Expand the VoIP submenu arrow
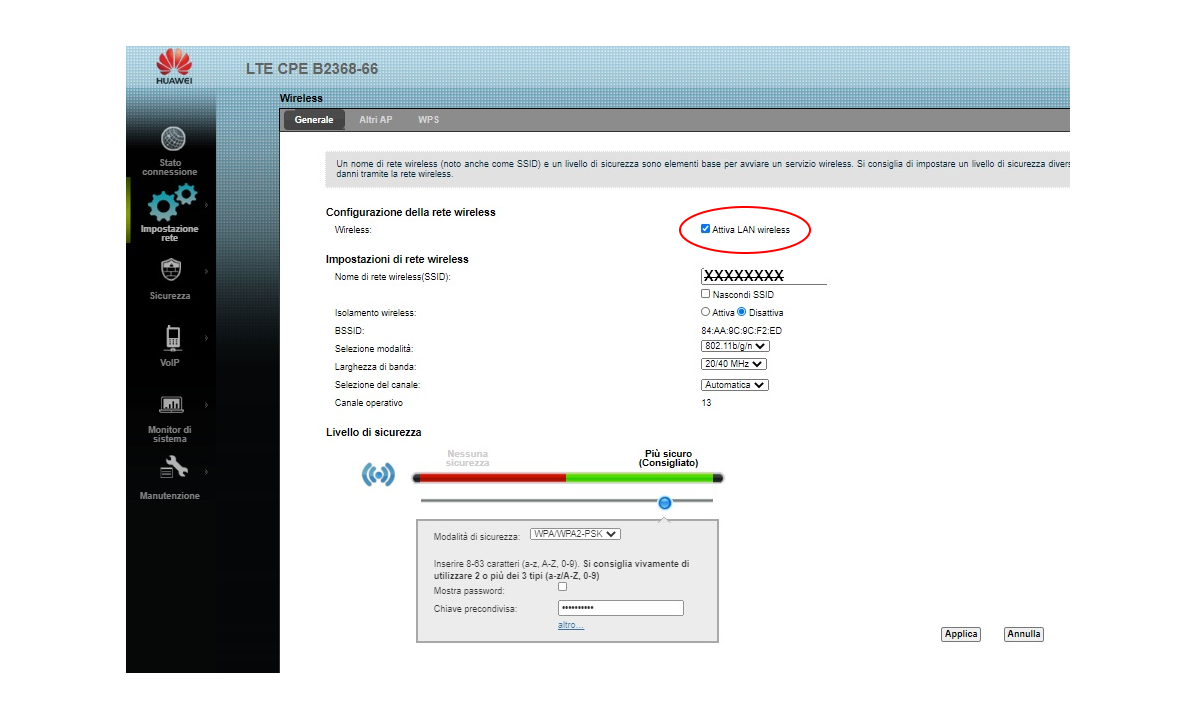Viewport: 1200px width, 720px height. (207, 338)
